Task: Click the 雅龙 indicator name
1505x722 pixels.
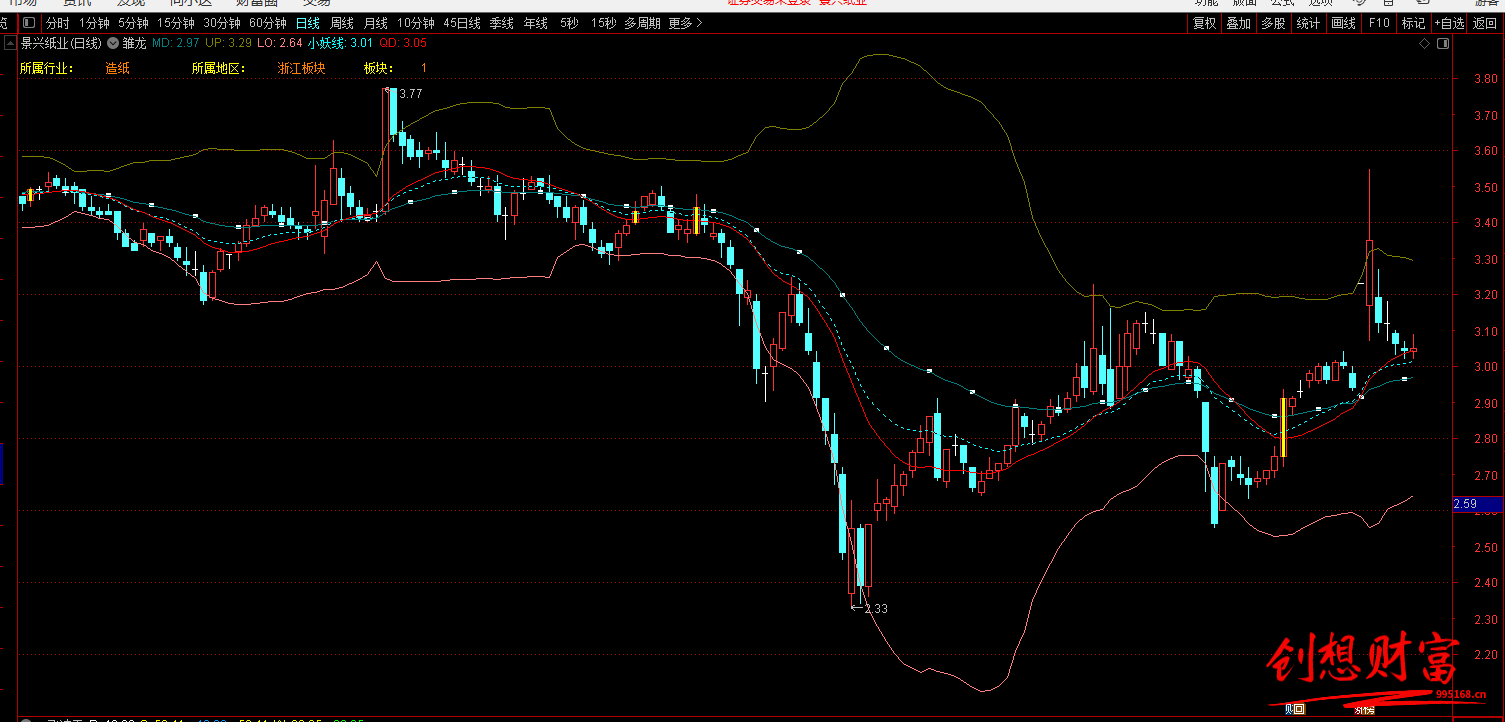Action: 134,43
